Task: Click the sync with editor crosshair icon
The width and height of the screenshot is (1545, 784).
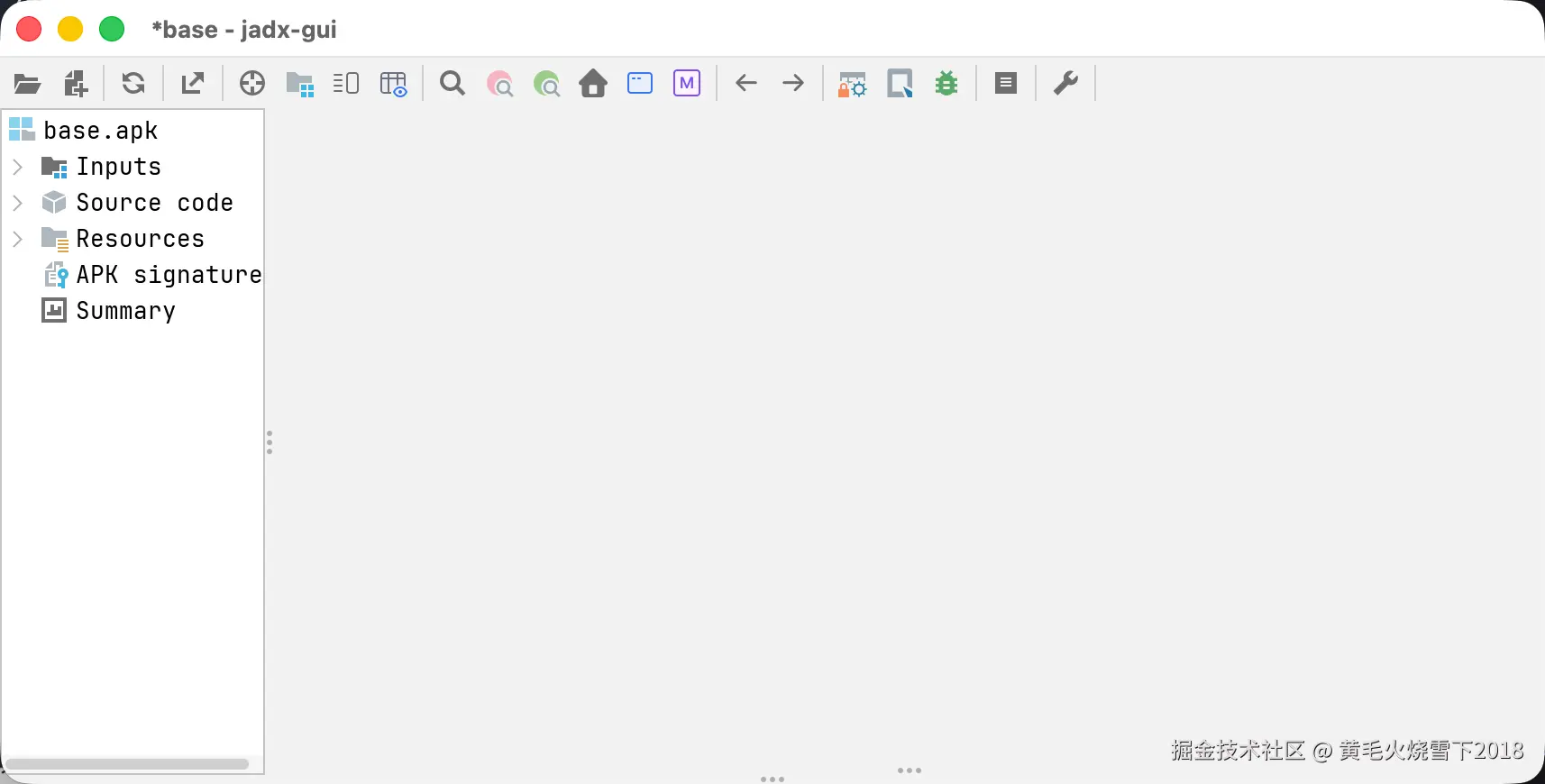Action: [x=252, y=84]
